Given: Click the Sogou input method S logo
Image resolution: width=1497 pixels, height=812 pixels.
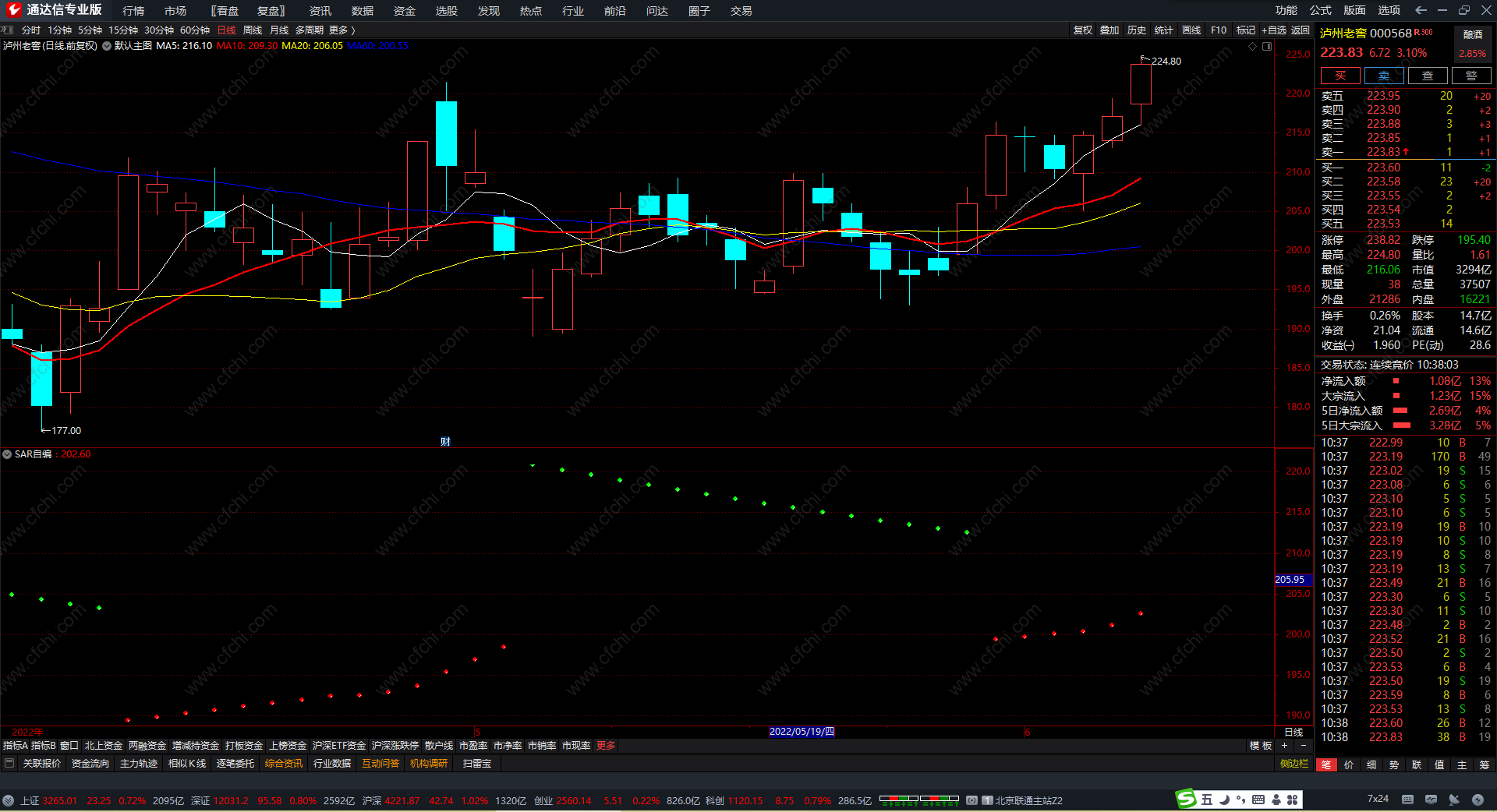Looking at the screenshot, I should 1186,799.
